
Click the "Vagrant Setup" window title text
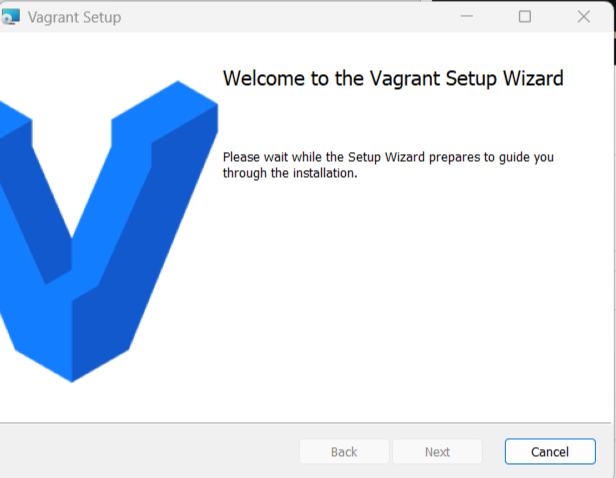[x=74, y=18]
